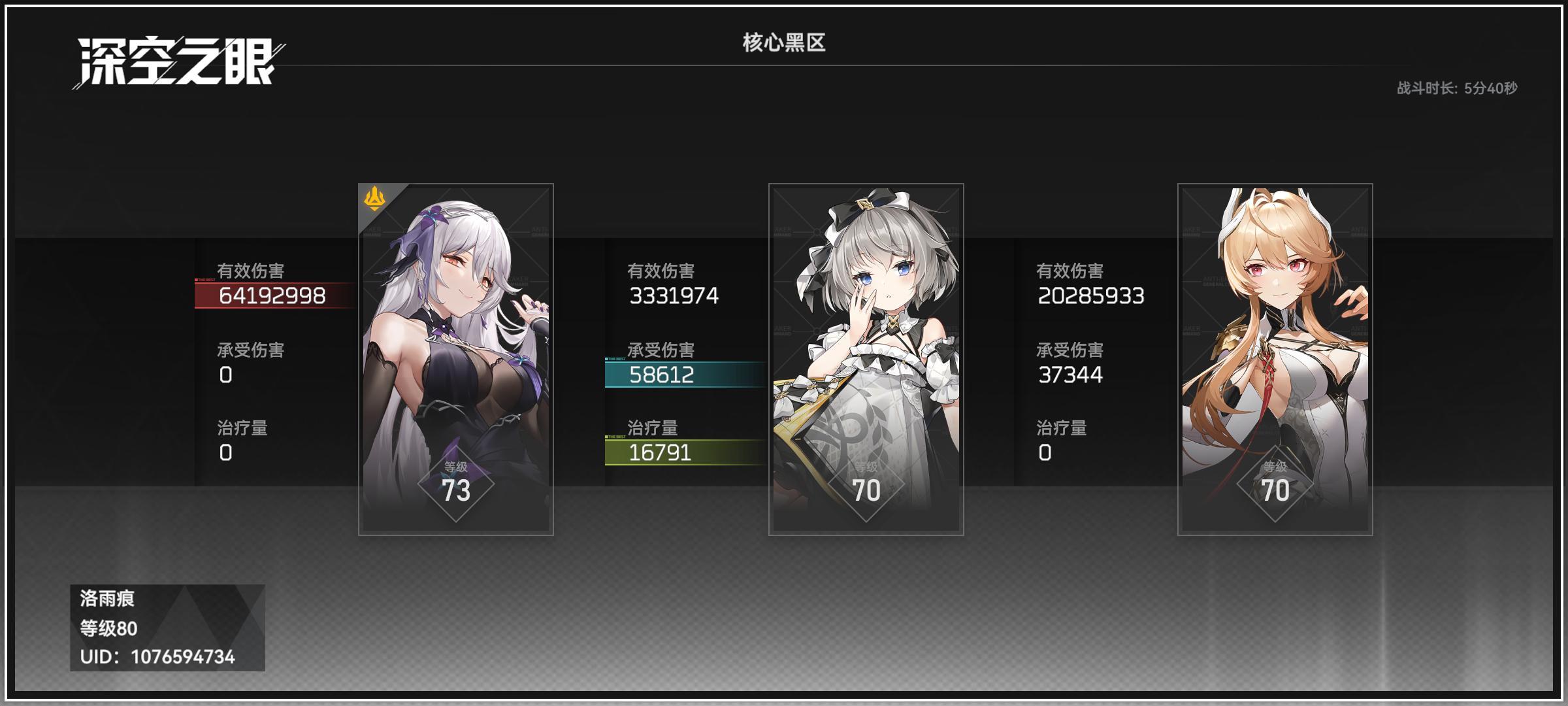Click effective damage value 20285933

coord(1091,296)
